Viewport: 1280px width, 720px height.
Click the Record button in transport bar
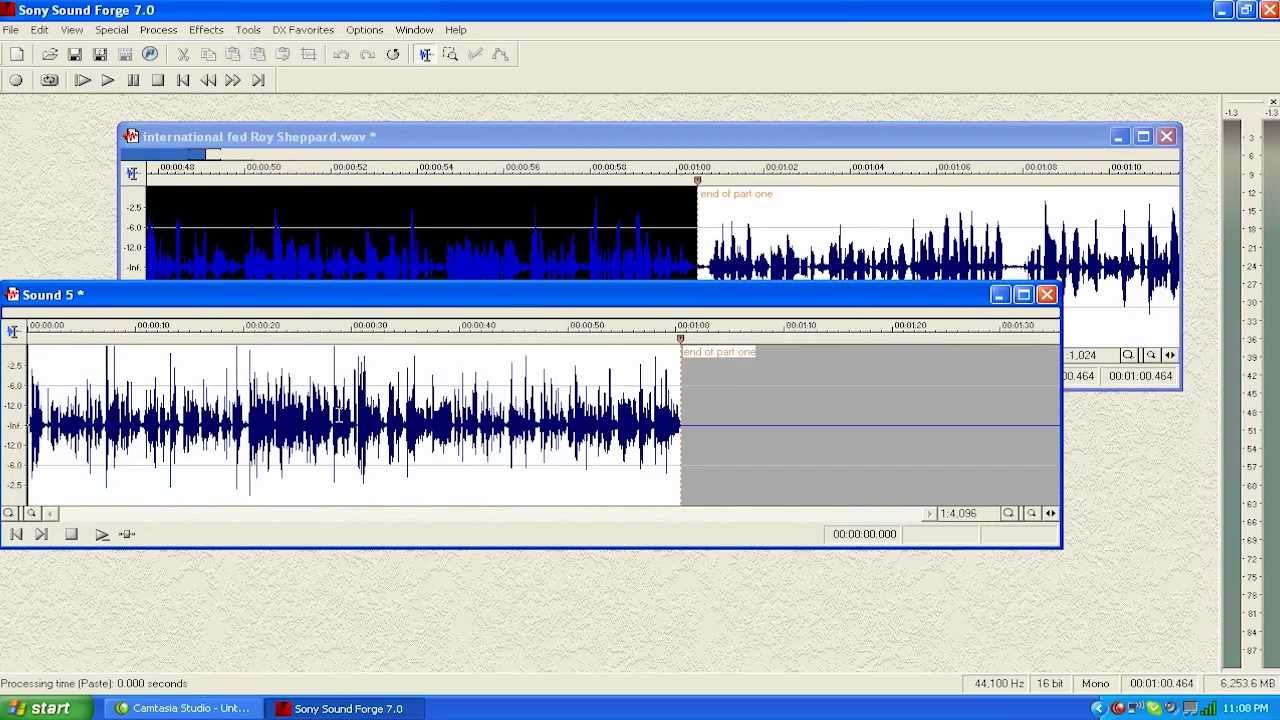(16, 81)
